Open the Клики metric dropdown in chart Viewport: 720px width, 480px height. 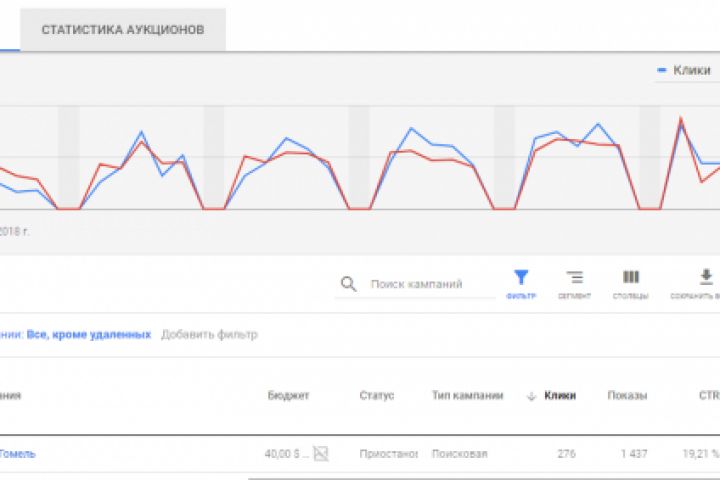click(x=690, y=71)
